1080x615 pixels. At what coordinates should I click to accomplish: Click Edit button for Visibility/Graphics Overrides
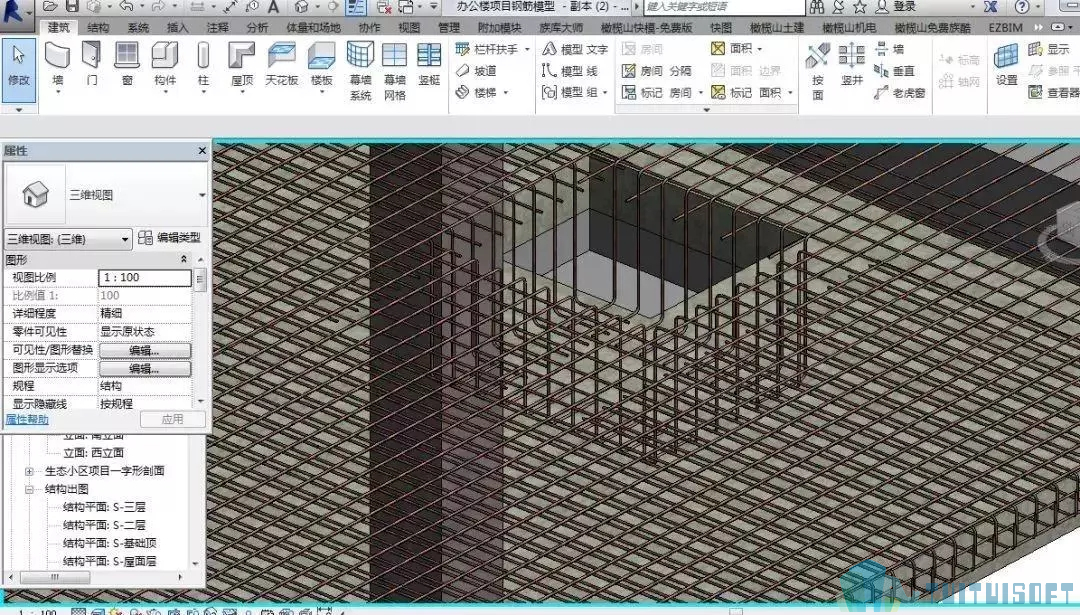(145, 351)
